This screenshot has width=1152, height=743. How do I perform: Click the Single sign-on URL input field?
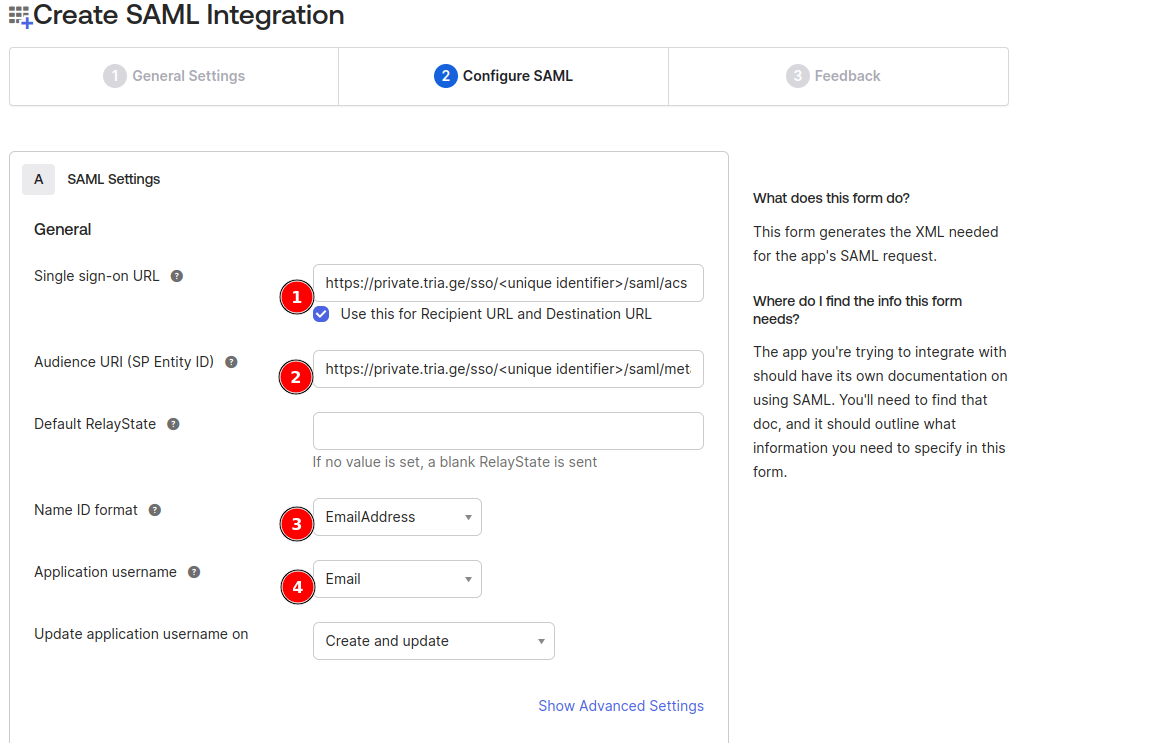pyautogui.click(x=508, y=283)
